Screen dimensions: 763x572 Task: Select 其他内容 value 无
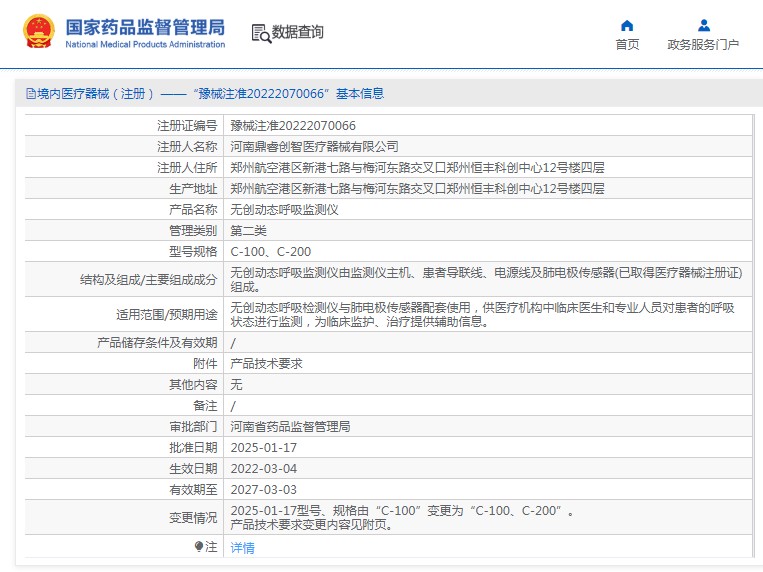[236, 384]
